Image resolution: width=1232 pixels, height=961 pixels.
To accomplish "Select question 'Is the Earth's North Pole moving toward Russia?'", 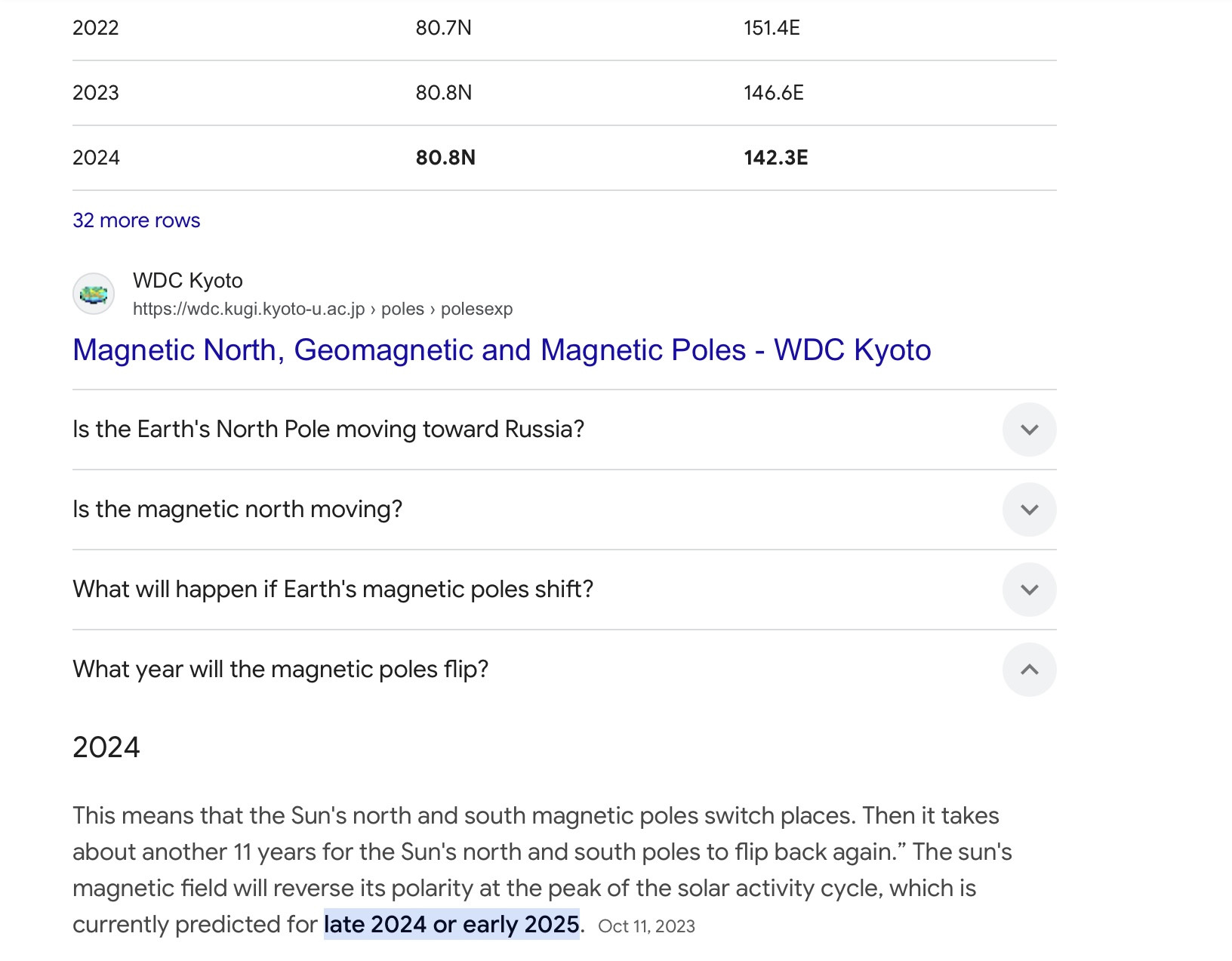I will pos(328,430).
